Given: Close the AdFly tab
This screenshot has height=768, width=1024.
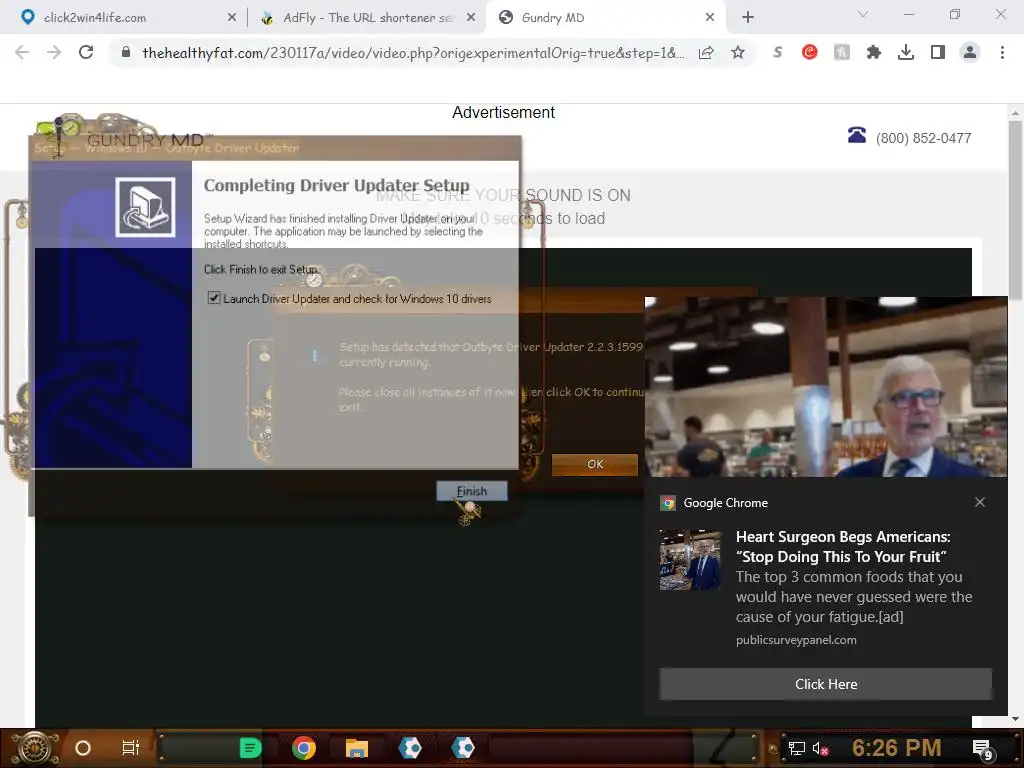Looking at the screenshot, I should (x=471, y=18).
